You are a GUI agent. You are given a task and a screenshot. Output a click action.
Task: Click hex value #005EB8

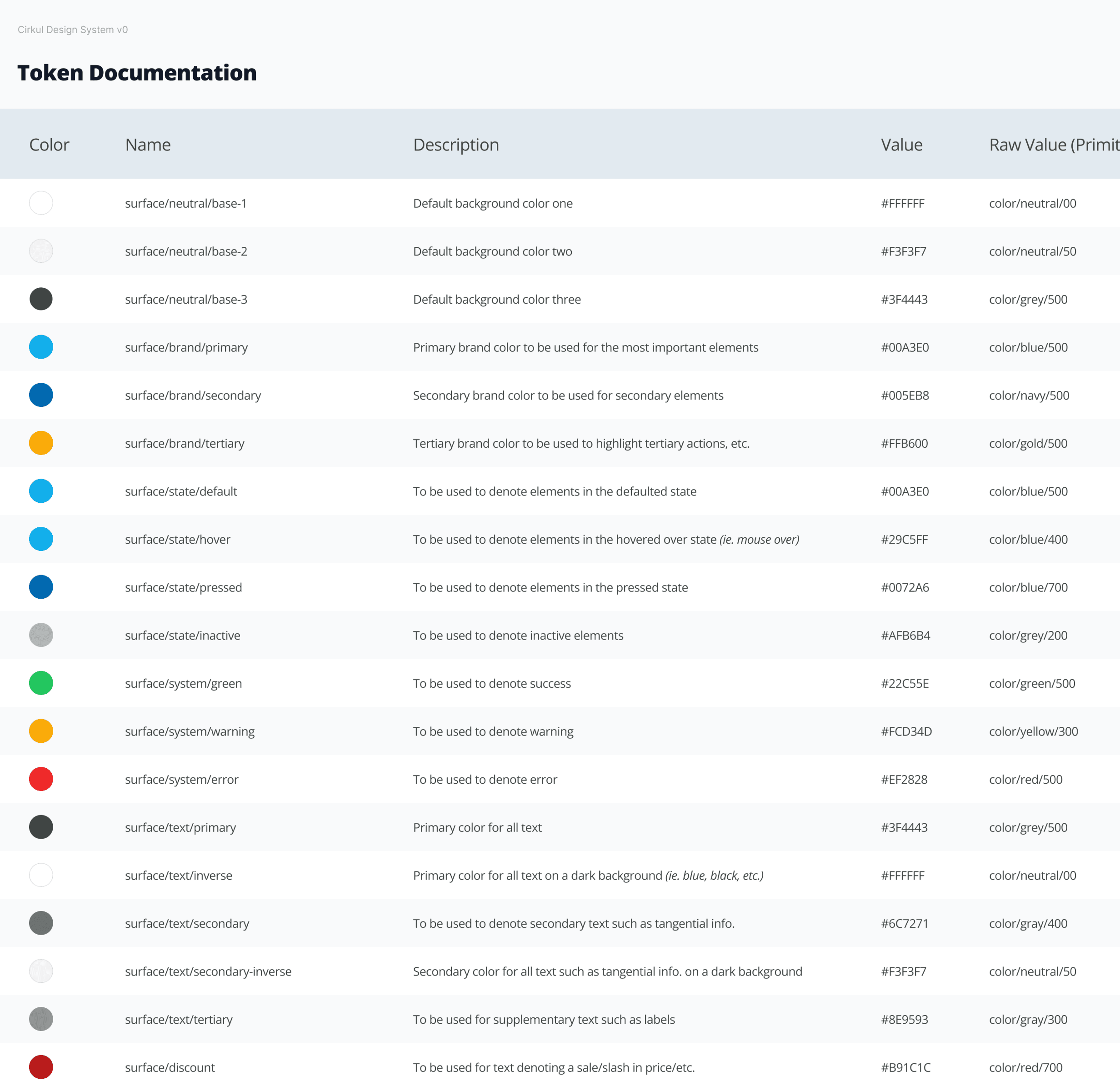pyautogui.click(x=905, y=395)
